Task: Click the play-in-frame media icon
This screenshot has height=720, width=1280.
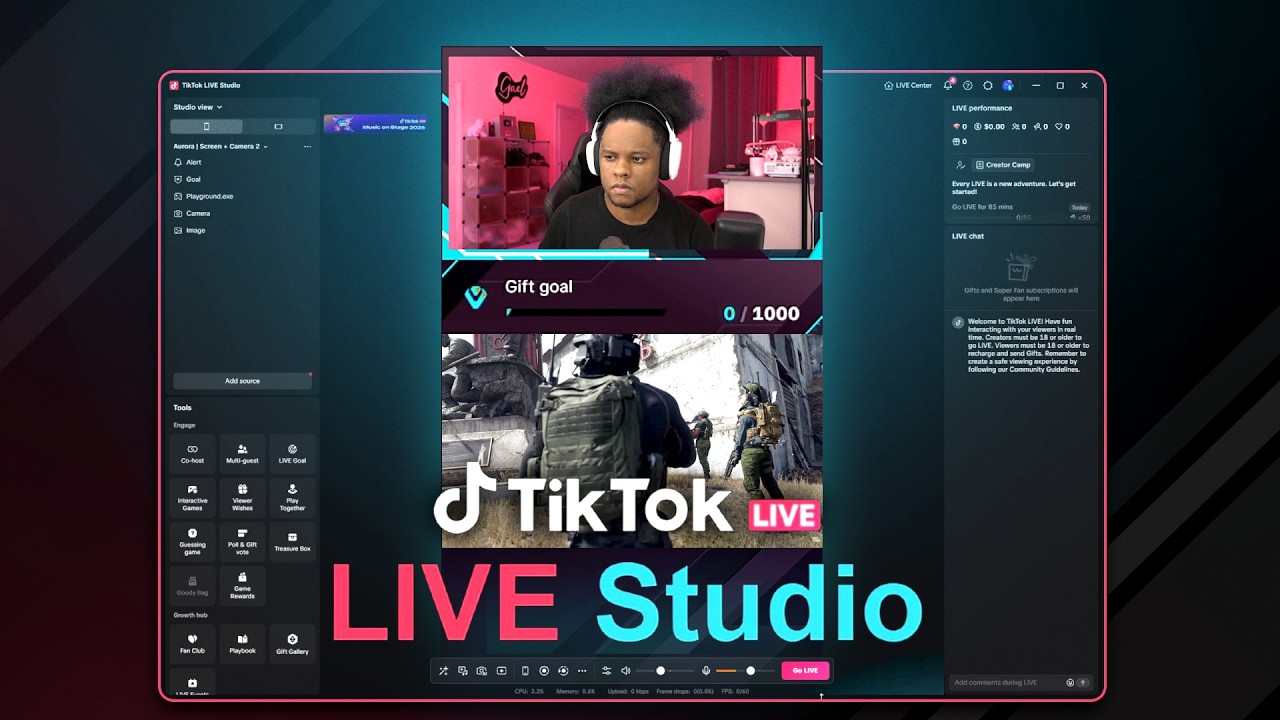Action: [x=502, y=671]
